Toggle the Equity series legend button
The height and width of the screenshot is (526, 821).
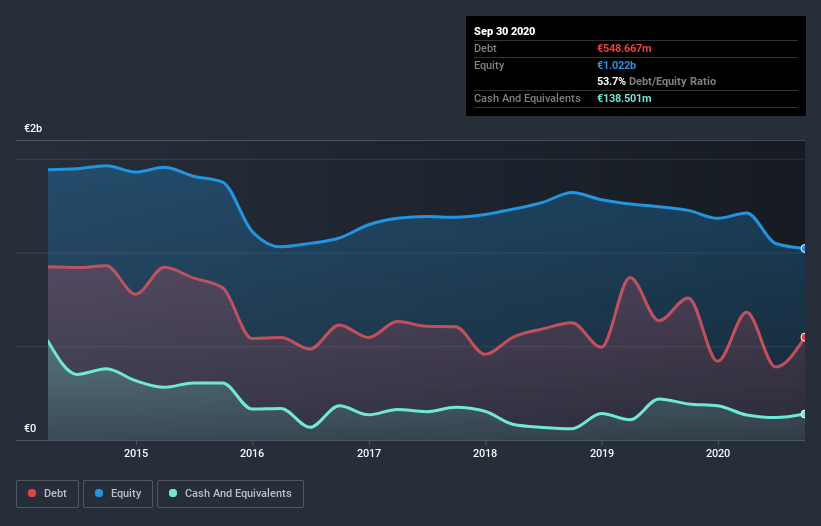118,494
